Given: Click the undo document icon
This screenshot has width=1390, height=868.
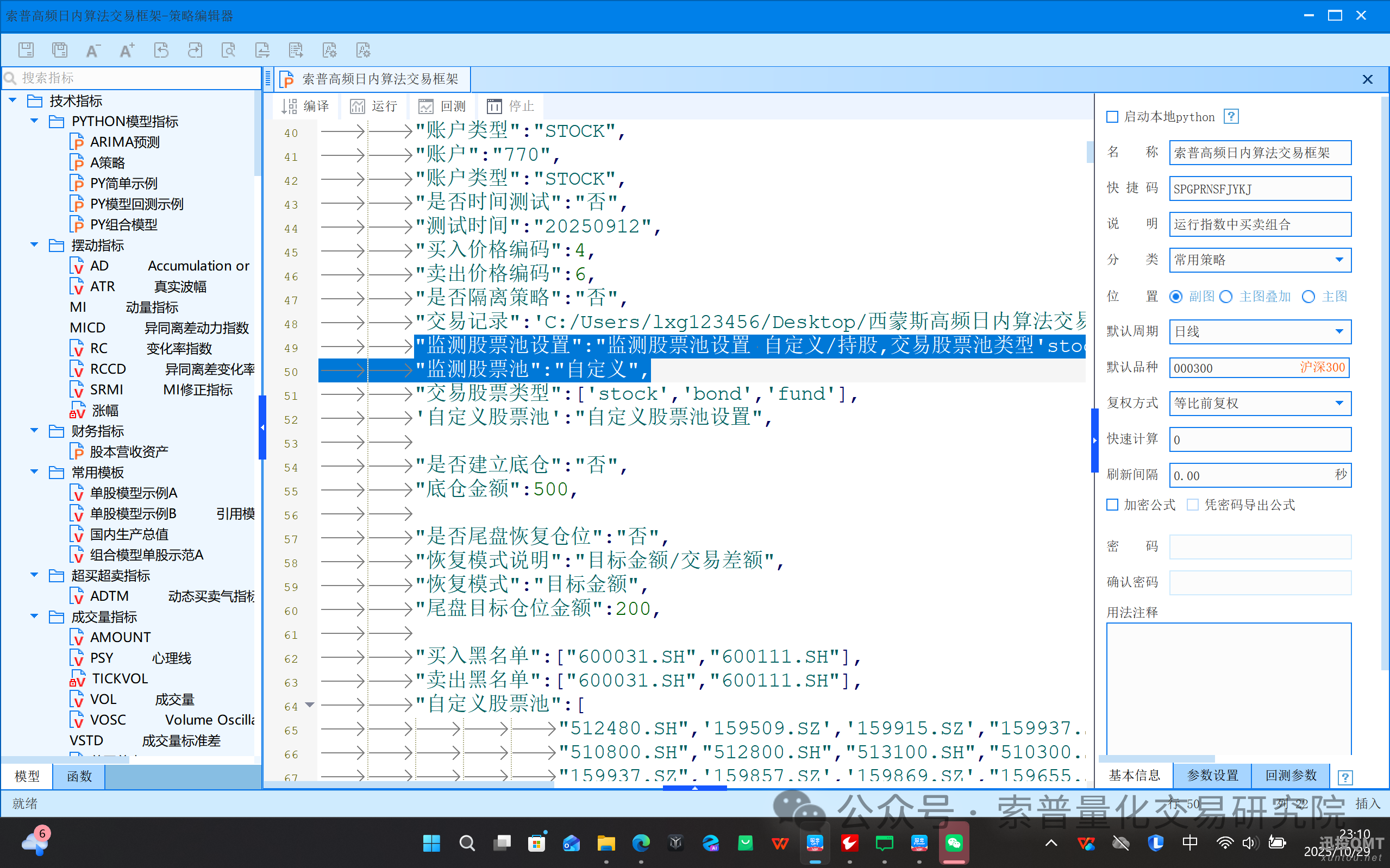Looking at the screenshot, I should (x=161, y=50).
